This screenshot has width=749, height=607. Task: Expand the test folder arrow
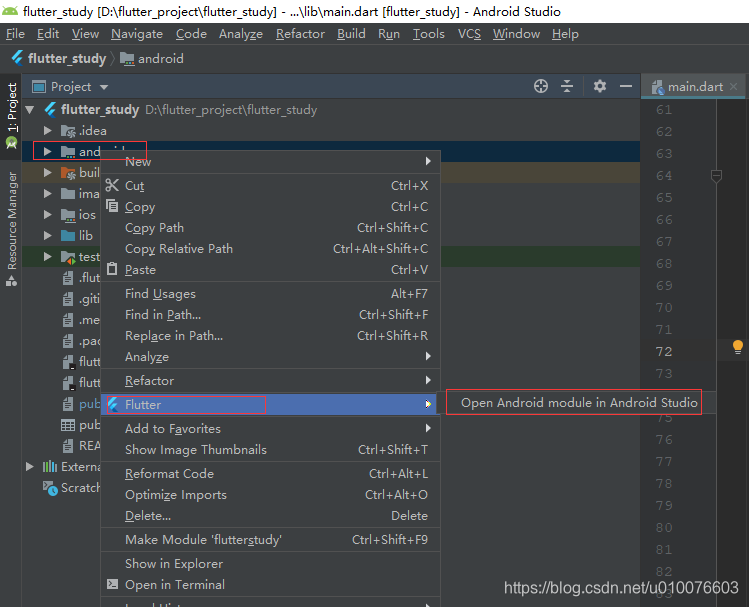coord(47,256)
